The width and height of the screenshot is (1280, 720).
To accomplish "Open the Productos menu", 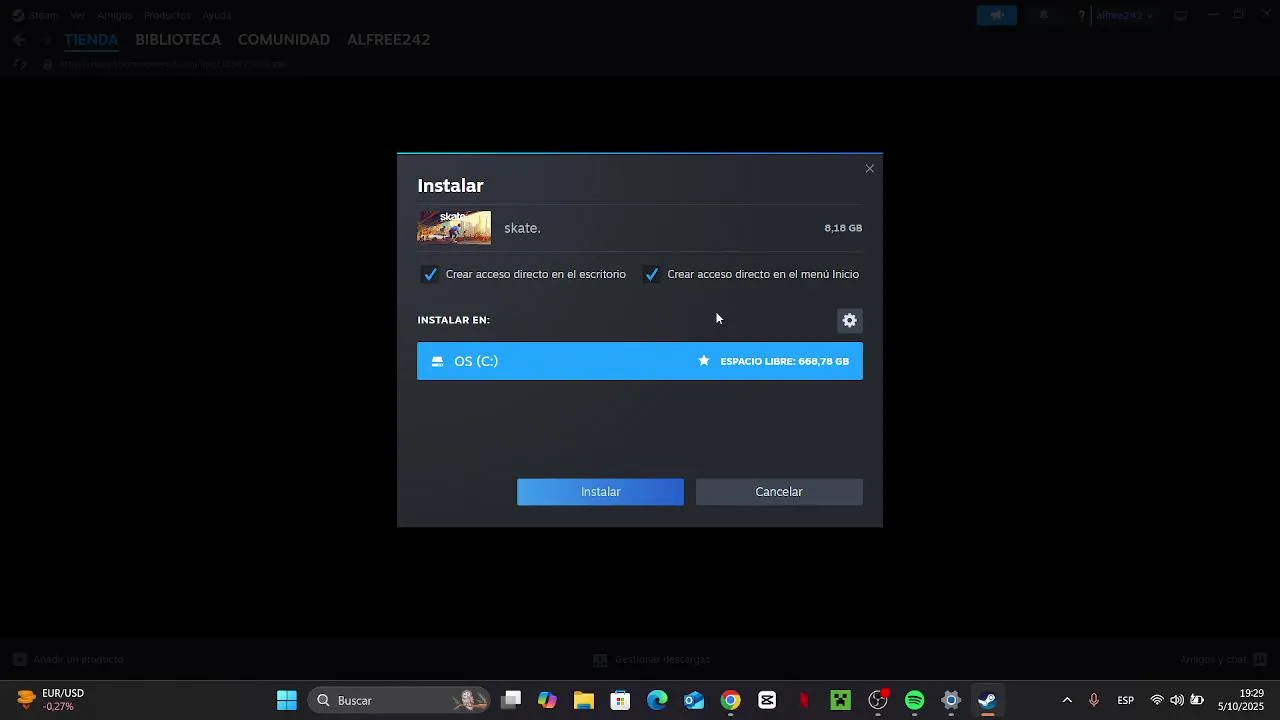I will coord(167,15).
